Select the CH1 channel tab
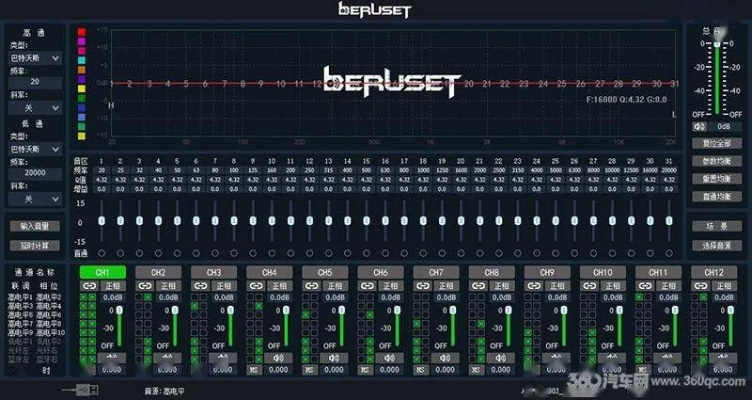This screenshot has width=752, height=400. [x=101, y=272]
